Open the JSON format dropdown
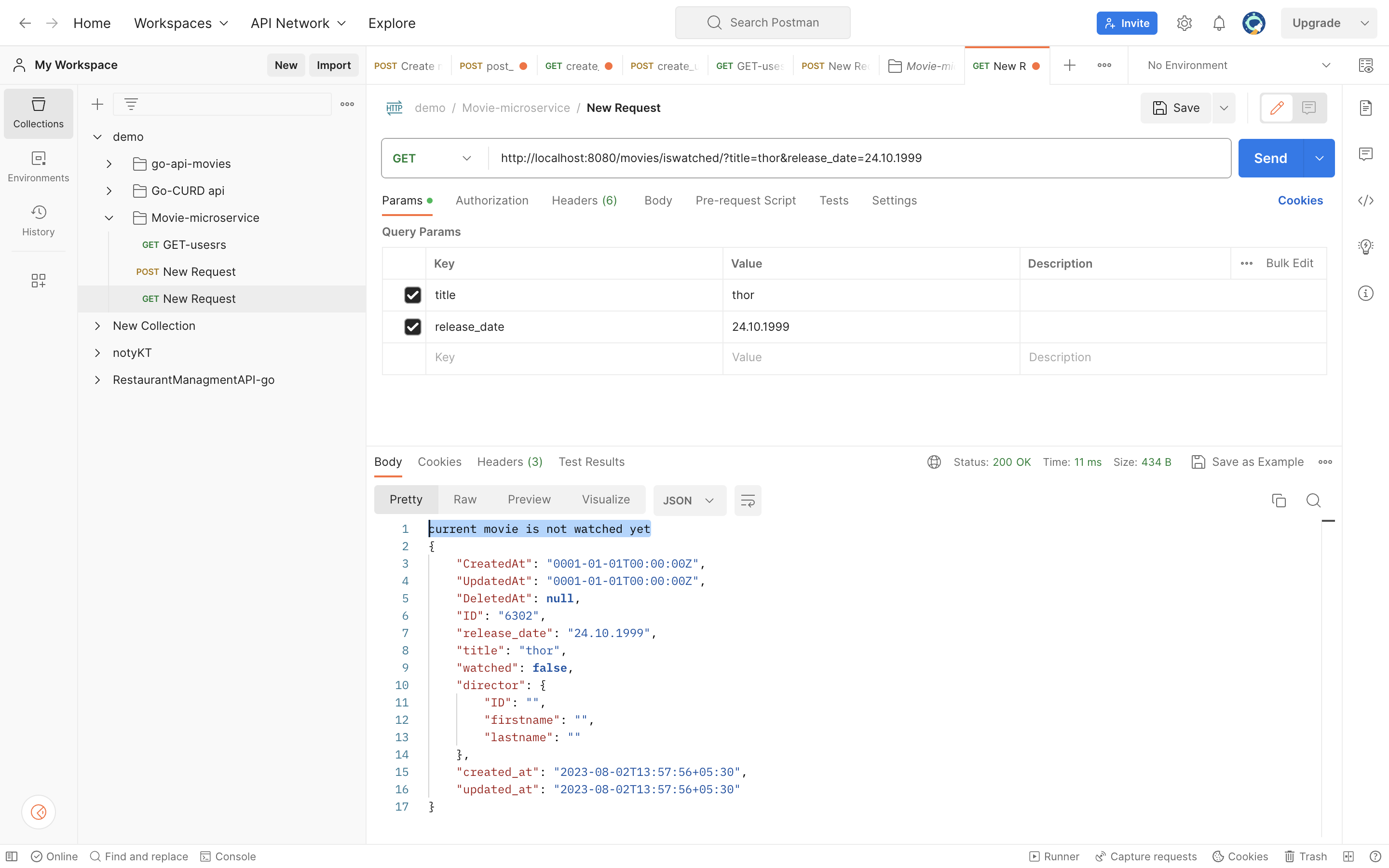Viewport: 1389px width, 868px height. coord(689,500)
